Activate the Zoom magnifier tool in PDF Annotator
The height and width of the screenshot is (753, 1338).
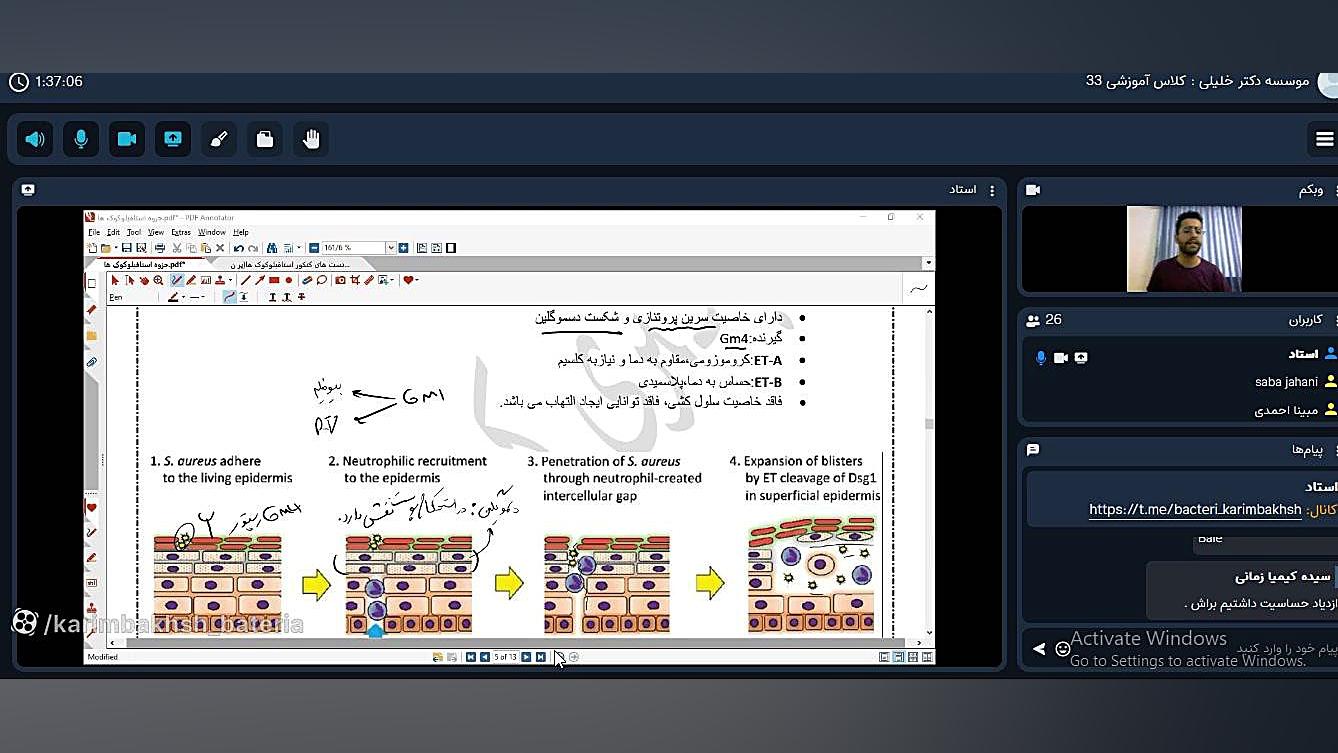(158, 280)
